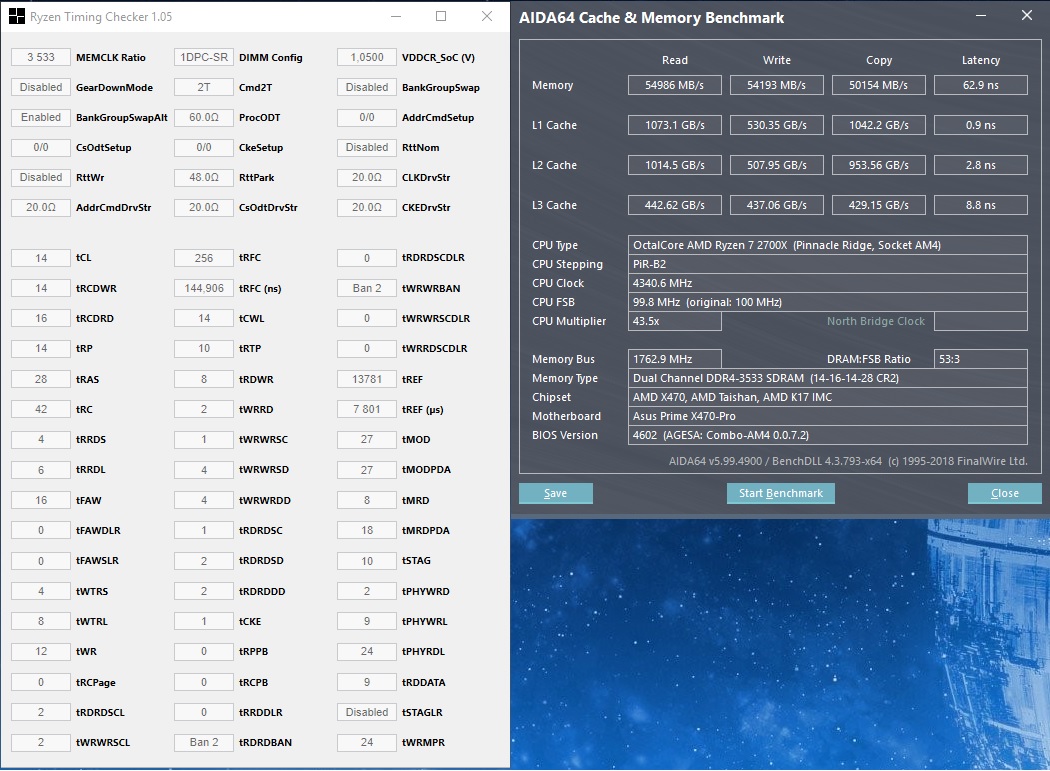Click the CPU FSB 99.8 MHz field
This screenshot has height=771, width=1050.
[x=827, y=302]
